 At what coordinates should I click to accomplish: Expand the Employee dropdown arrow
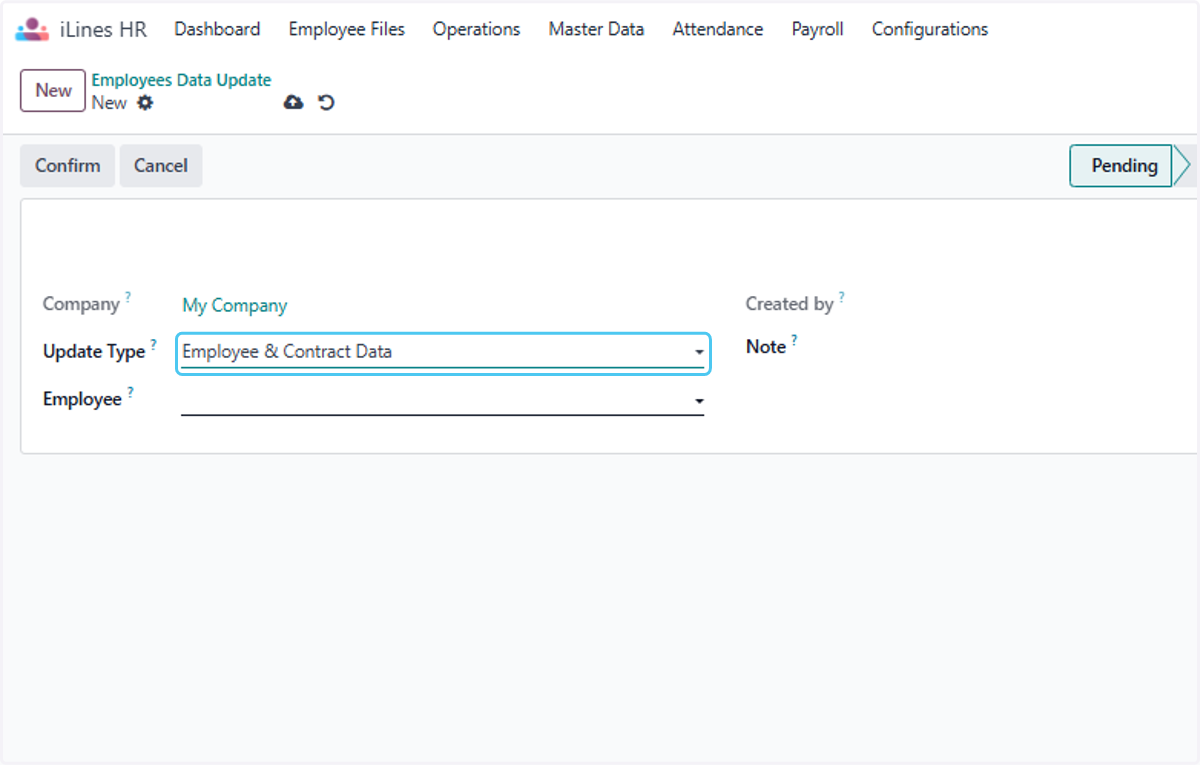pyautogui.click(x=699, y=402)
